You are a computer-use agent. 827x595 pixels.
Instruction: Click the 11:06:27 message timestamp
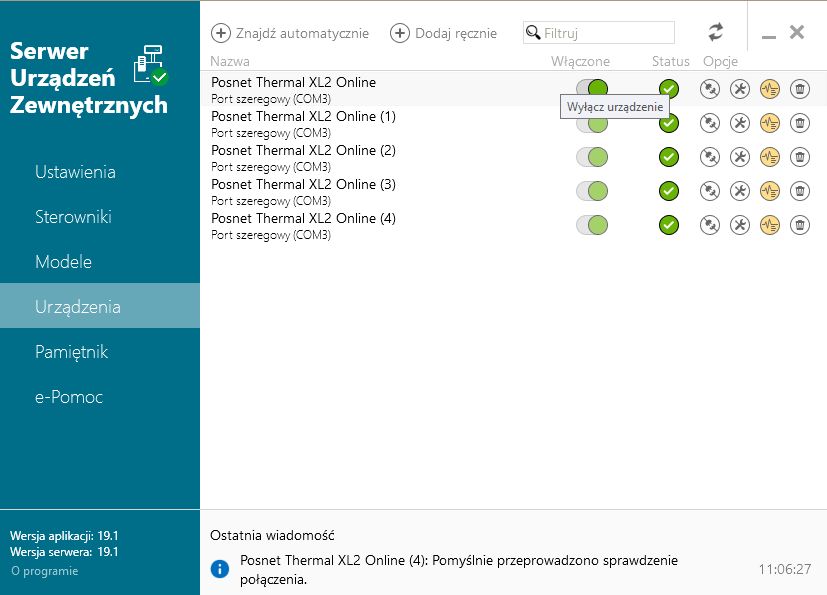785,569
